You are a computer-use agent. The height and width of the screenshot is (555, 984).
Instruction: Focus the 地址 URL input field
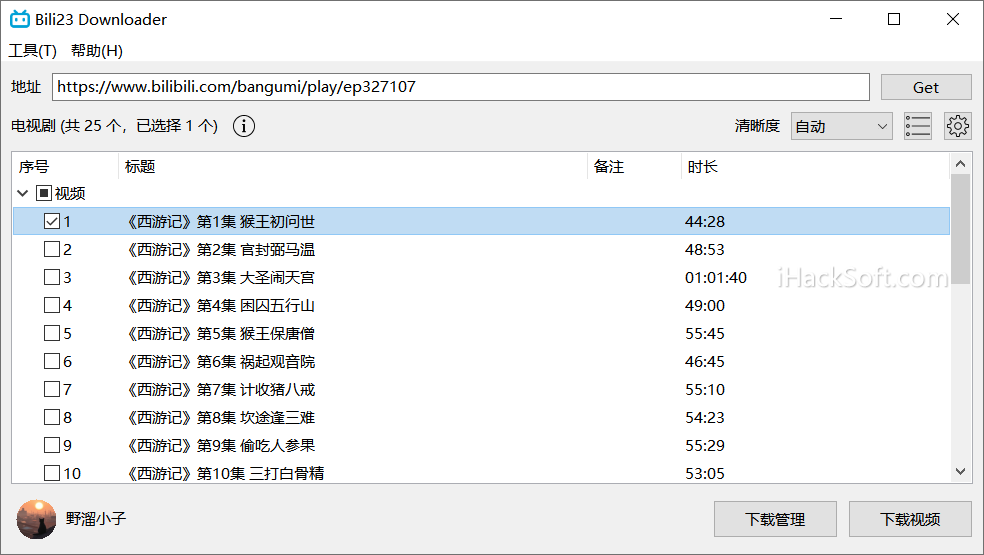(461, 87)
